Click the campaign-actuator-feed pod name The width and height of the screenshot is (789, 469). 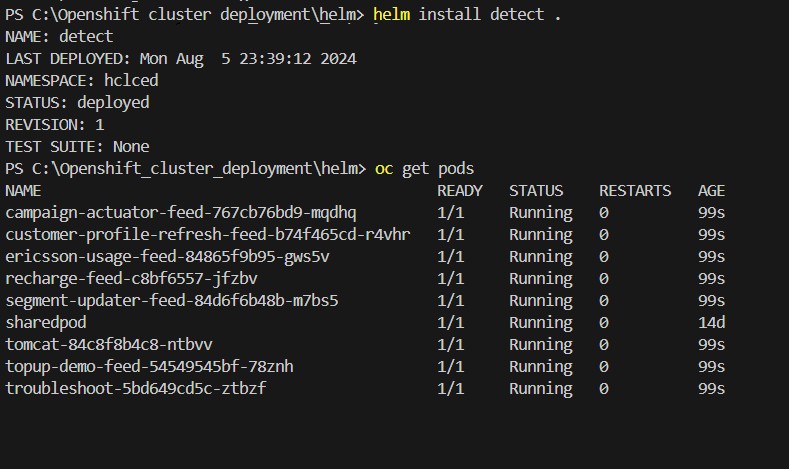(x=181, y=212)
